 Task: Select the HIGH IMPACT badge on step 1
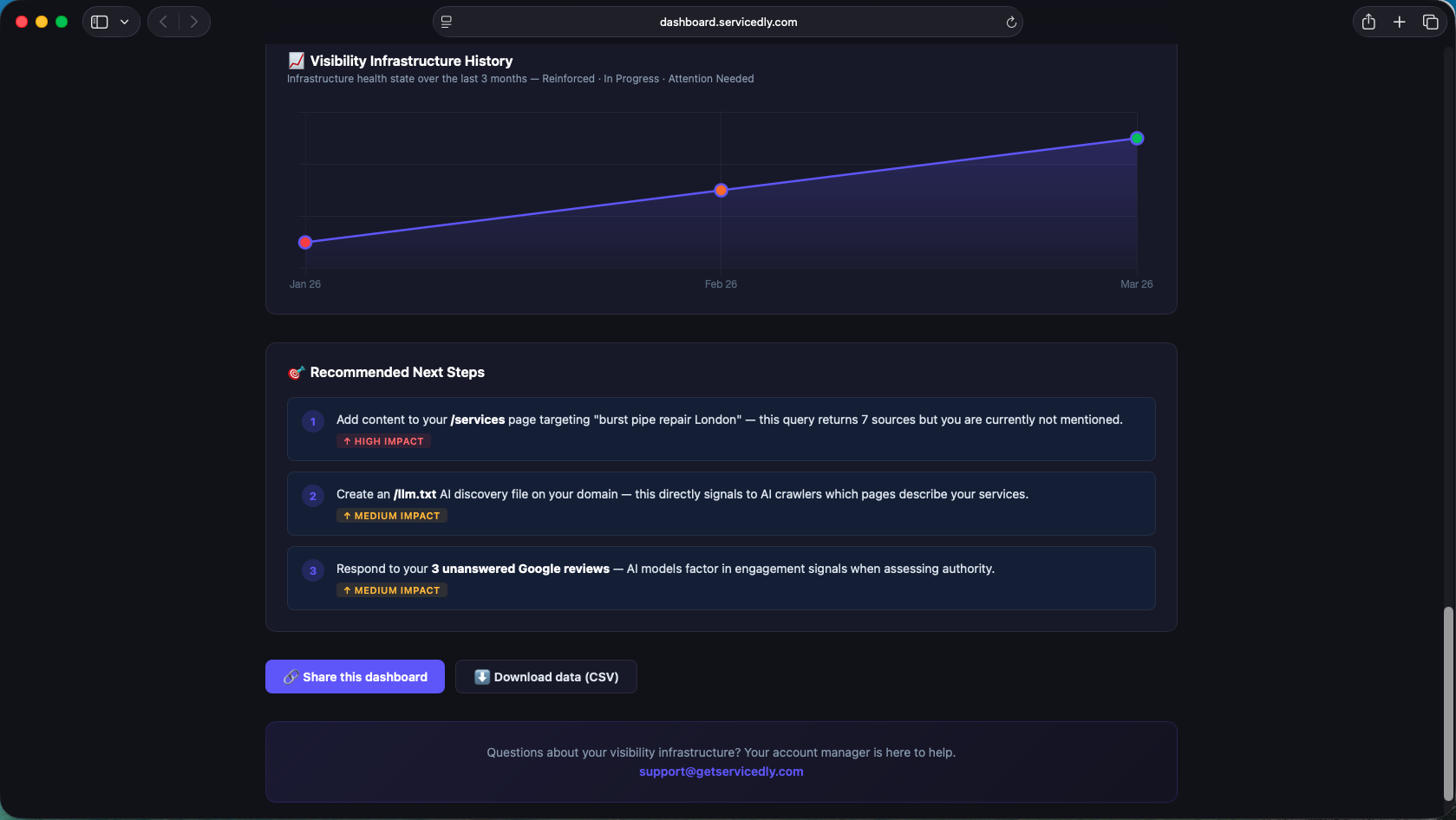[x=383, y=441]
